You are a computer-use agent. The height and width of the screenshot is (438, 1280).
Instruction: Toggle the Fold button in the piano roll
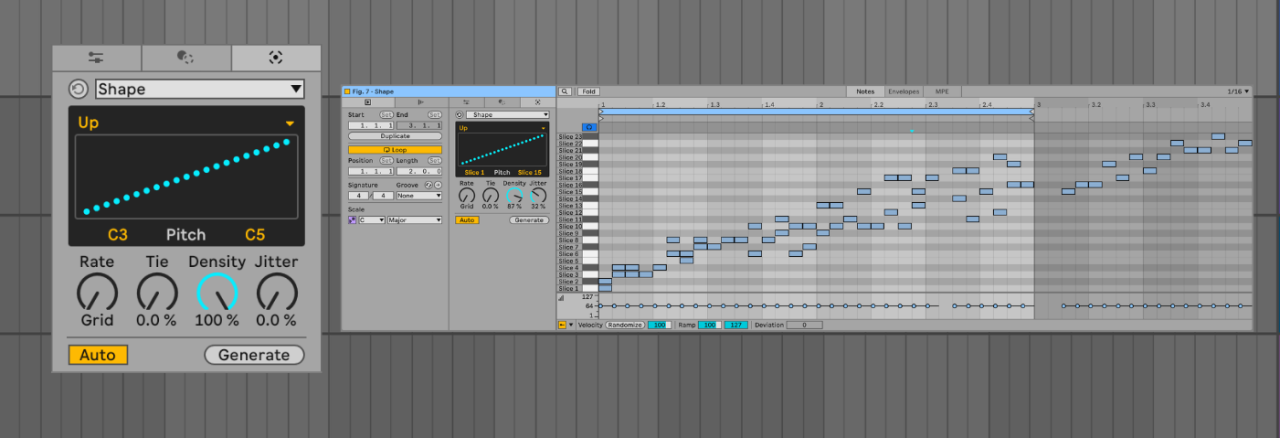tap(588, 91)
